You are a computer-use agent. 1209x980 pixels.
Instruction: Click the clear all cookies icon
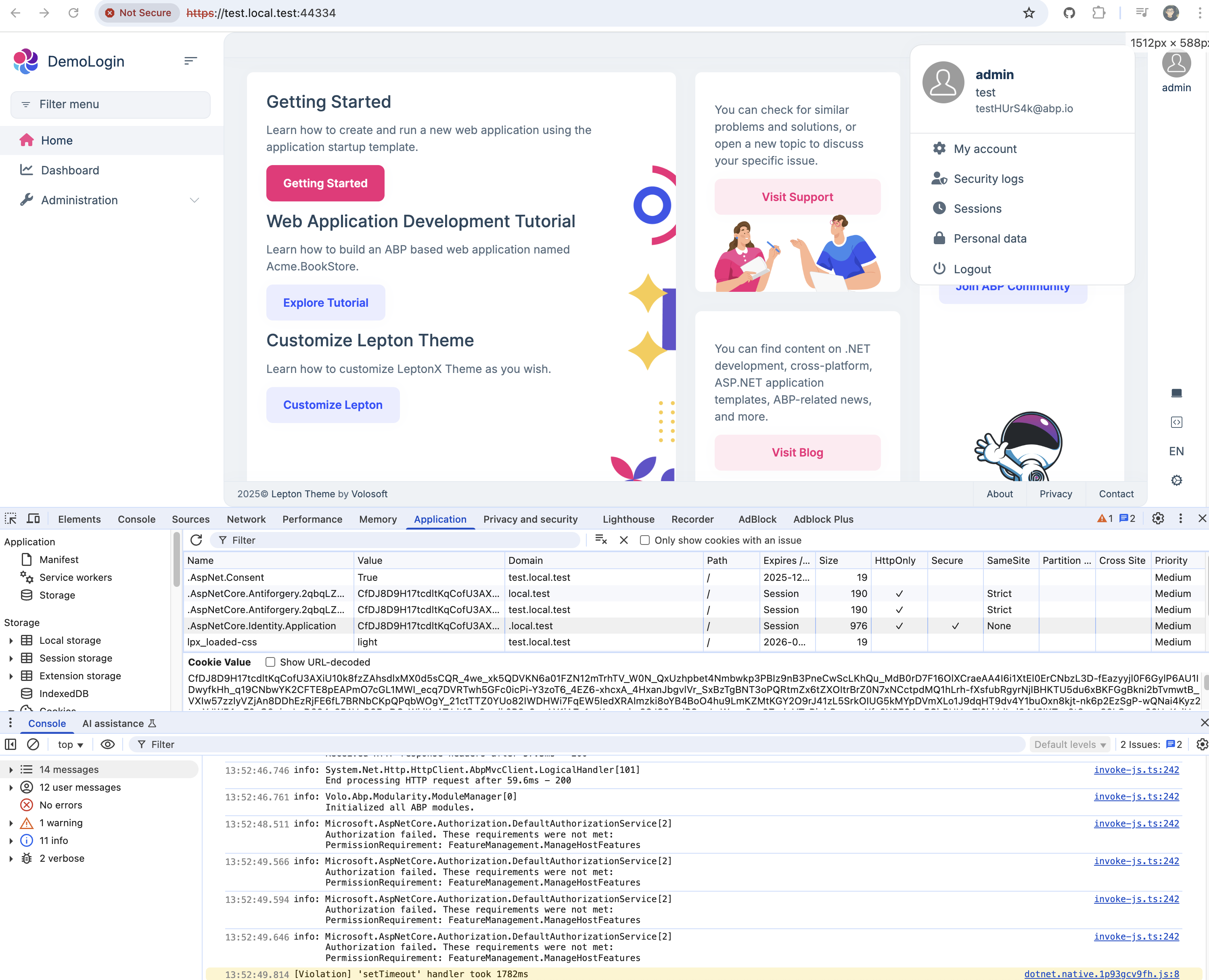pos(600,540)
